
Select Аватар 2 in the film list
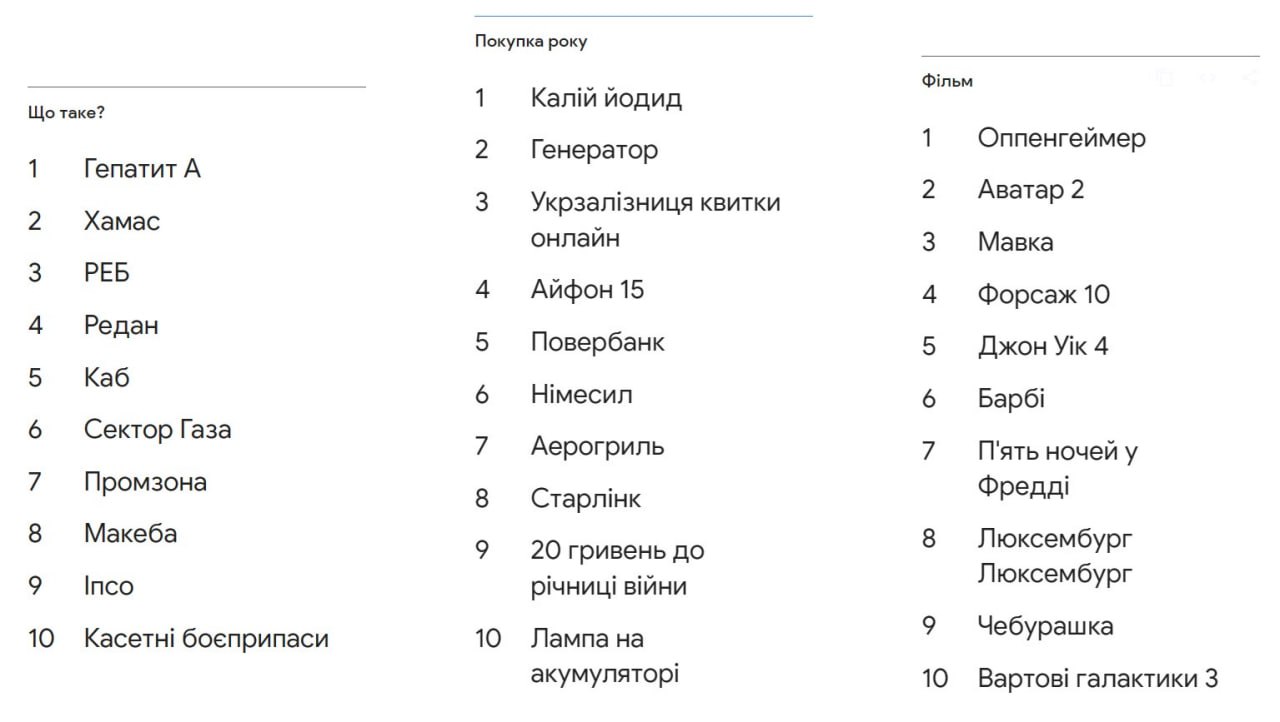pyautogui.click(x=1030, y=190)
